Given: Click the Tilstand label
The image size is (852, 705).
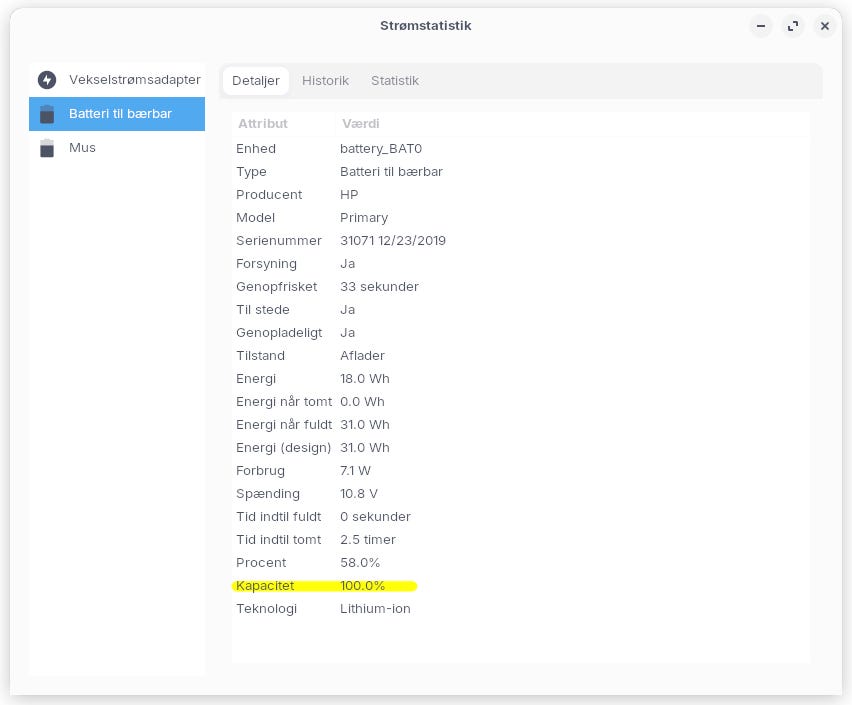Looking at the screenshot, I should [x=260, y=355].
